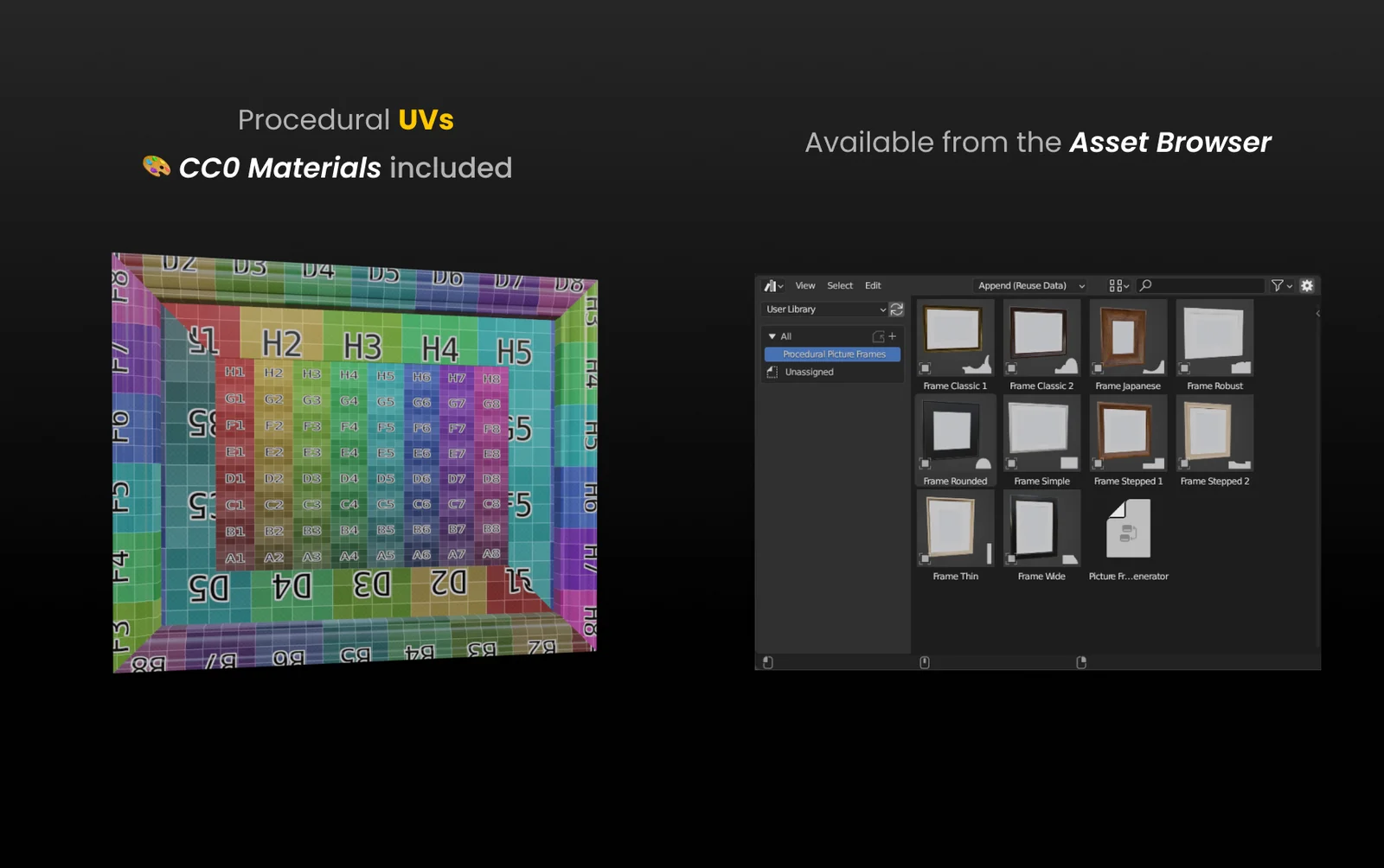Open the Select menu
The image size is (1384, 868).
pos(839,285)
